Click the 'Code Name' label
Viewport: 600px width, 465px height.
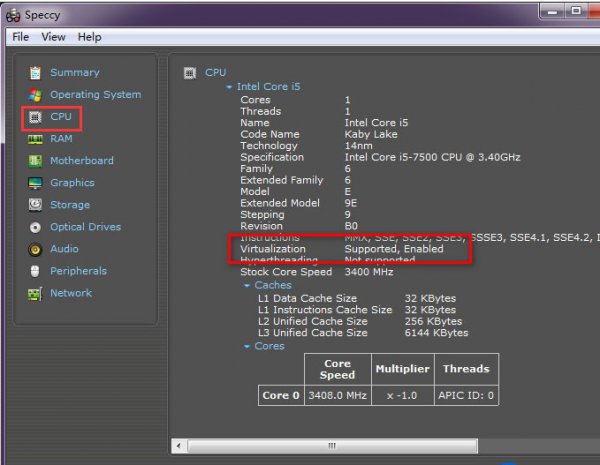[x=270, y=134]
